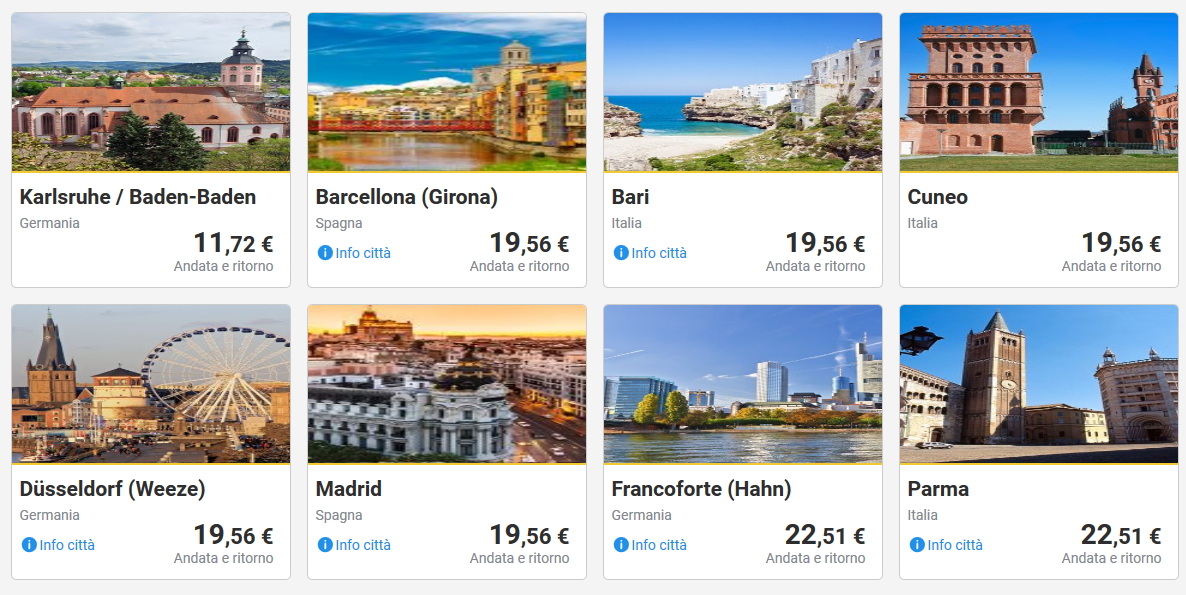Viewport: 1186px width, 595px height.
Task: Click the info icon on the Parma card
Action: 916,545
